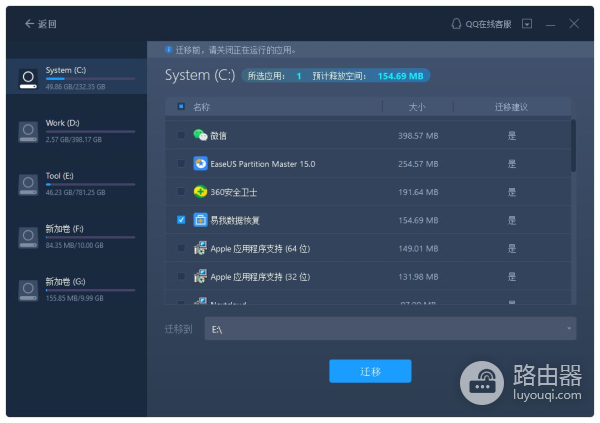The image size is (600, 423).
Task: Click the info icon before 迁移前 notice
Action: (x=168, y=50)
